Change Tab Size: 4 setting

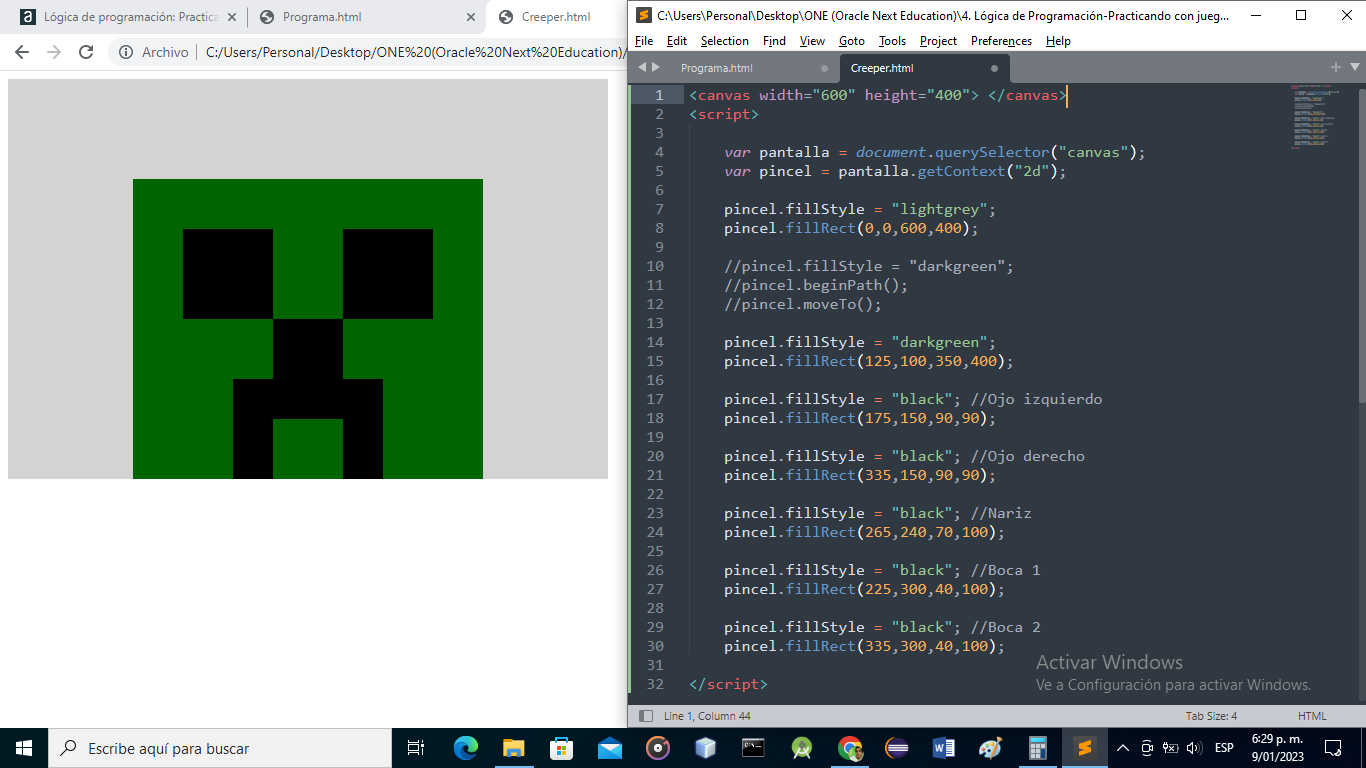click(1211, 716)
